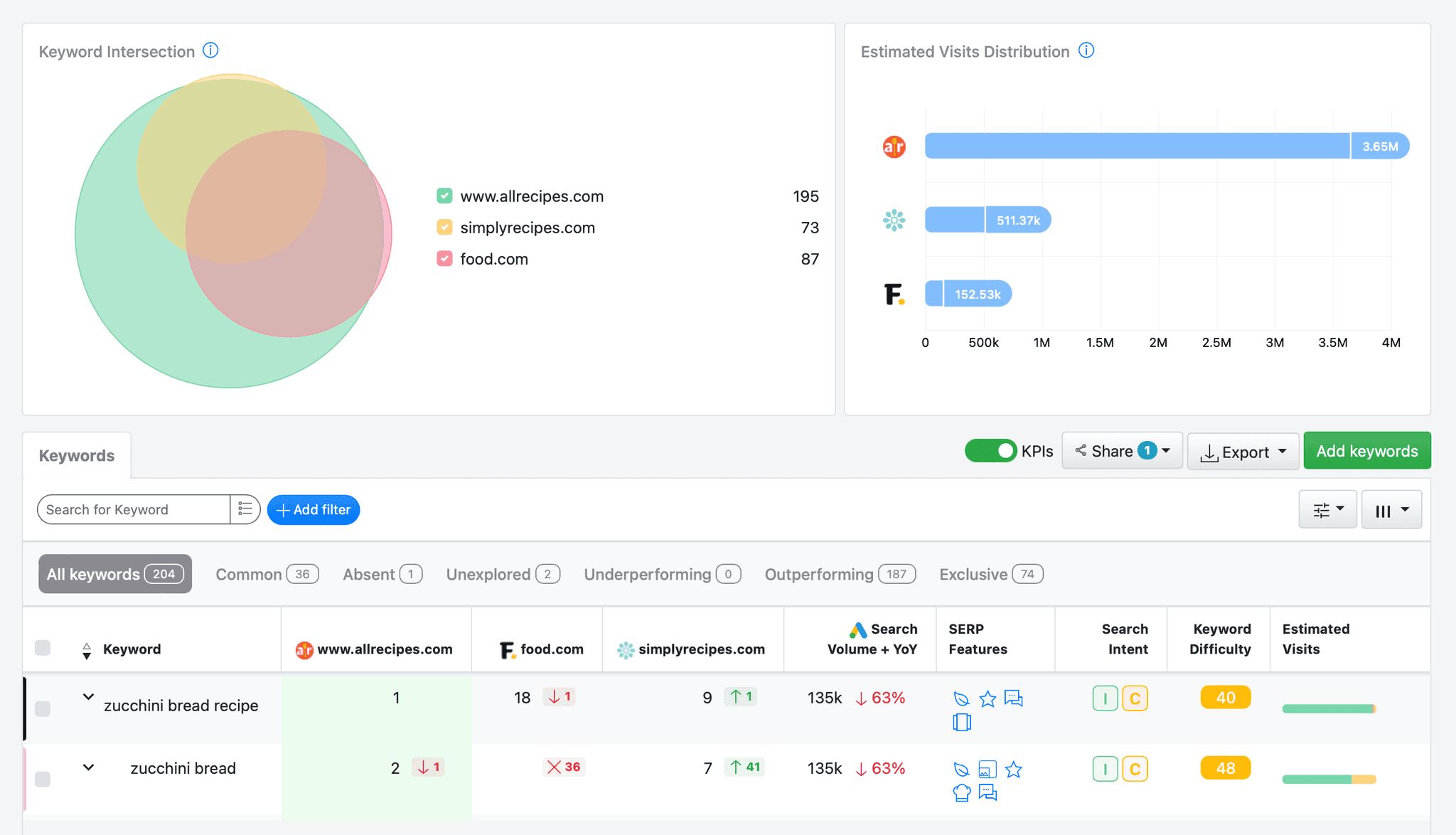Viewport: 1456px width, 835px height.
Task: Open Estimated Visits Distribution info icon
Action: (x=1086, y=50)
